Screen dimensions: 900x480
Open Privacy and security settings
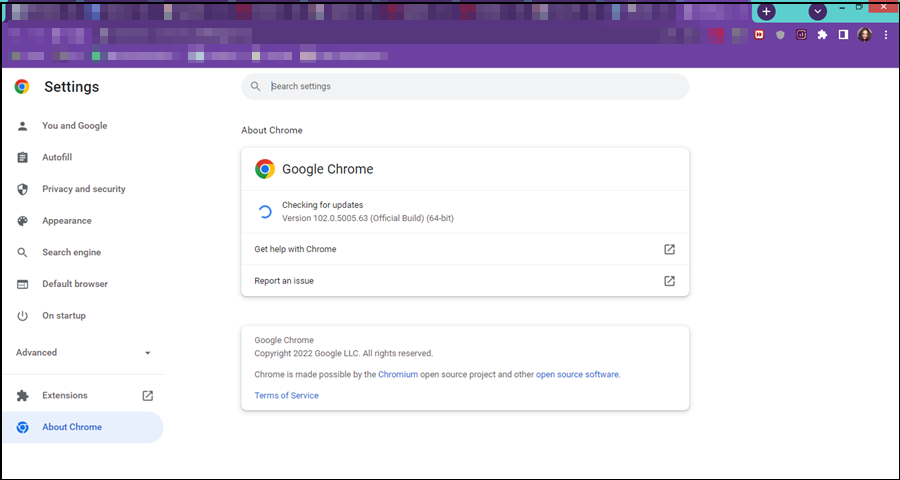pyautogui.click(x=84, y=189)
